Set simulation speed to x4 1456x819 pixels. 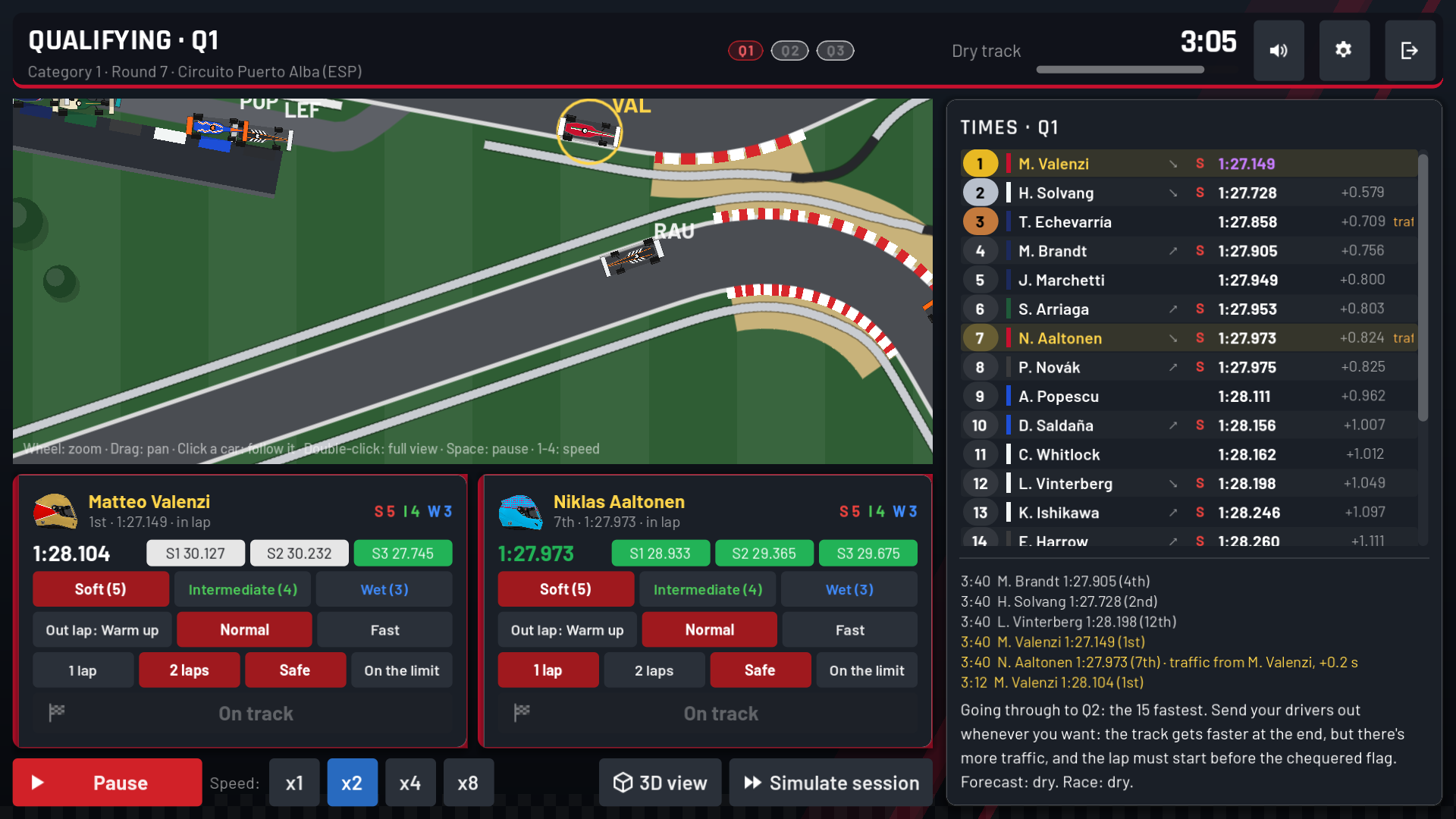[x=410, y=783]
